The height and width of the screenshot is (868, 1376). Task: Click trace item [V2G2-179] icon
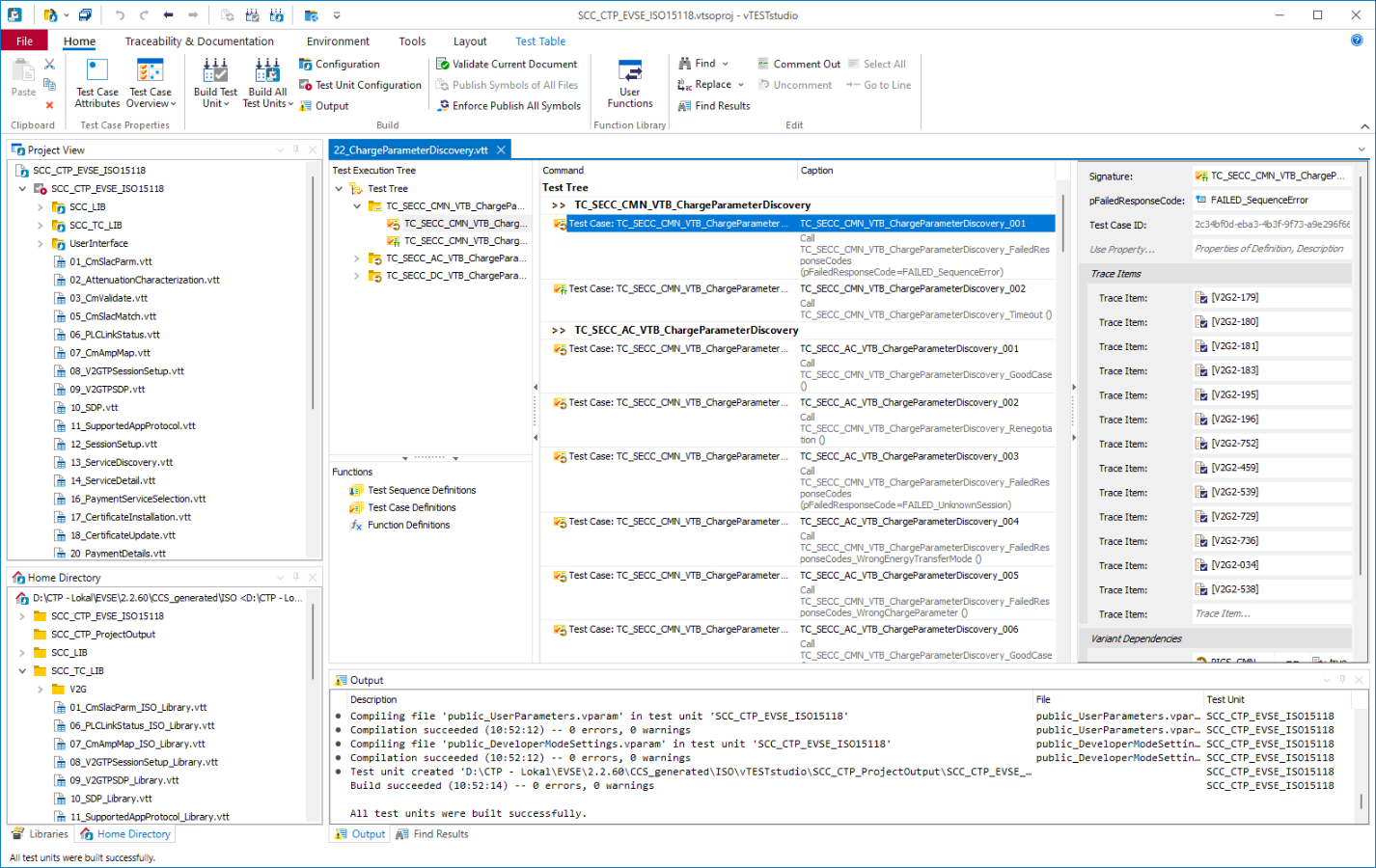tap(1201, 298)
